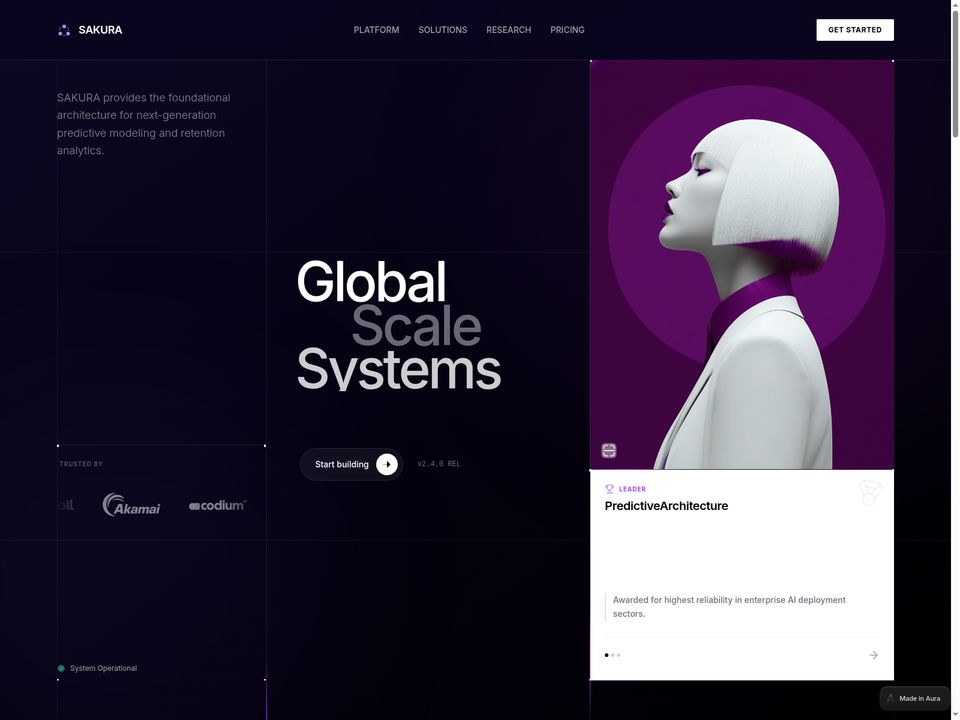Go to the Research nav link

point(509,30)
